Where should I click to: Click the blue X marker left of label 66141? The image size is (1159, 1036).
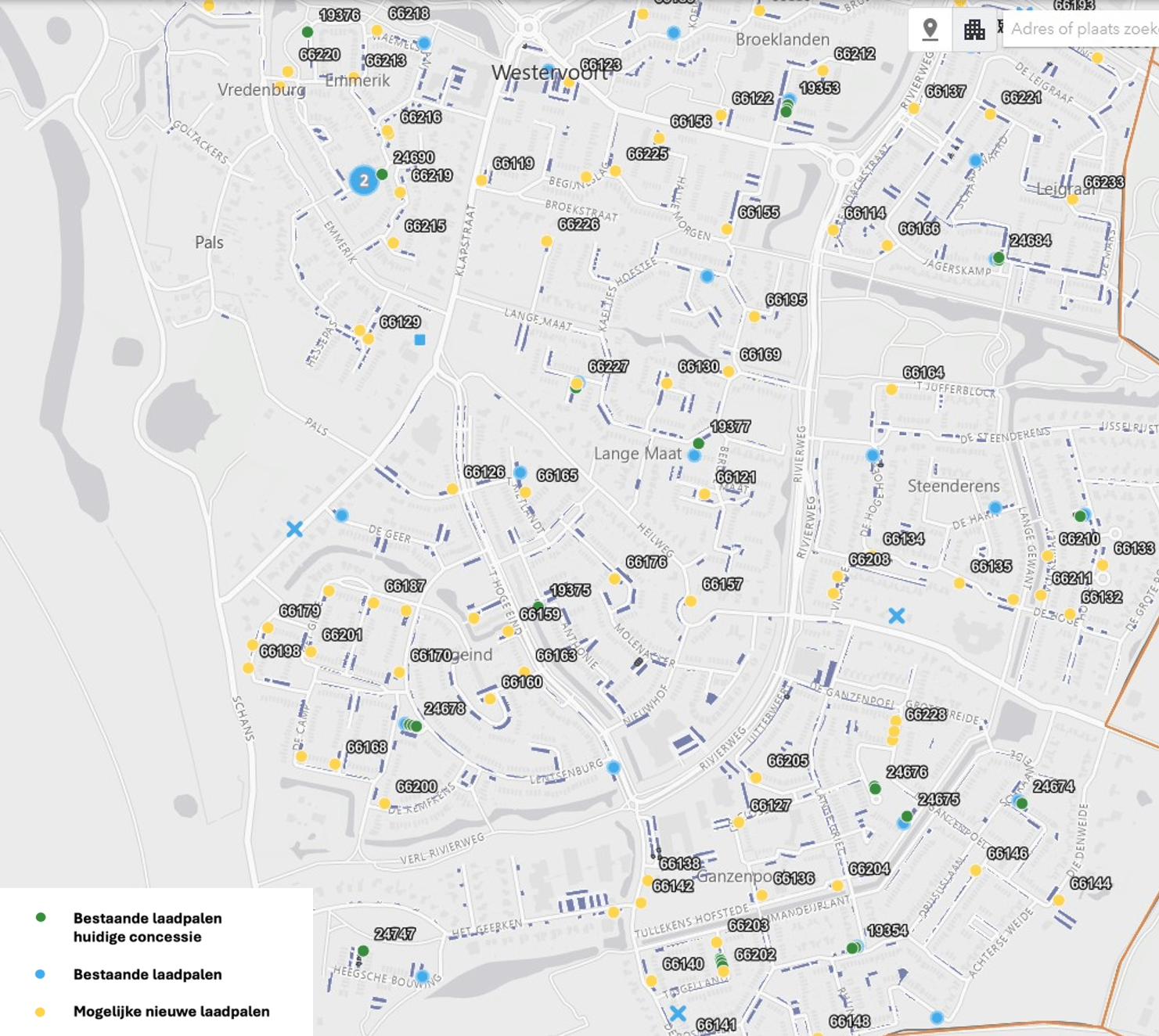click(x=678, y=1013)
